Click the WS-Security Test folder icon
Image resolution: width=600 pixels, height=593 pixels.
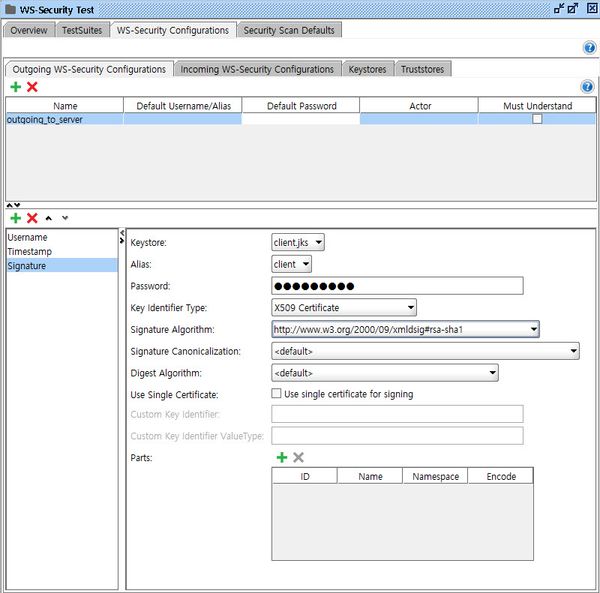(x=10, y=9)
